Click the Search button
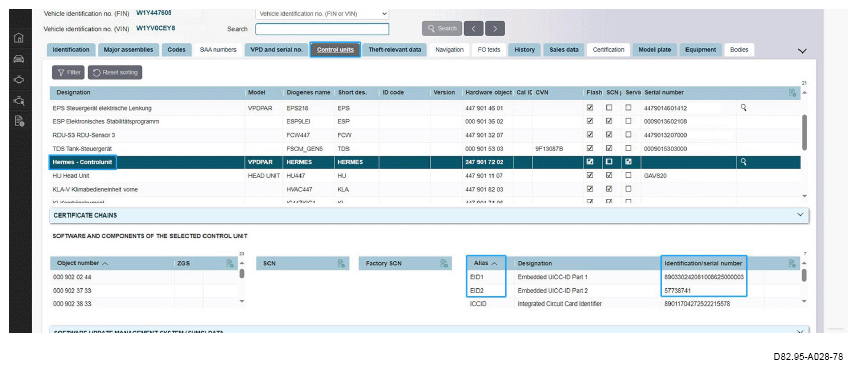 point(442,28)
